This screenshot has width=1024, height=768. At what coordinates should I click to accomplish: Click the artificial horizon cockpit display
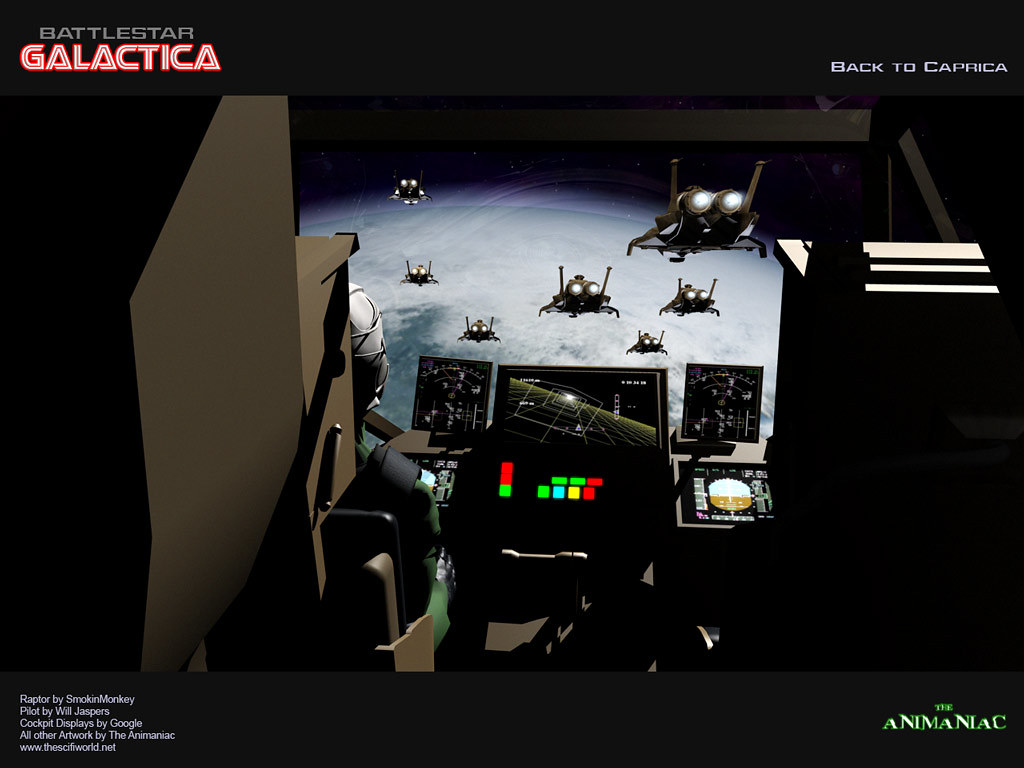point(729,494)
